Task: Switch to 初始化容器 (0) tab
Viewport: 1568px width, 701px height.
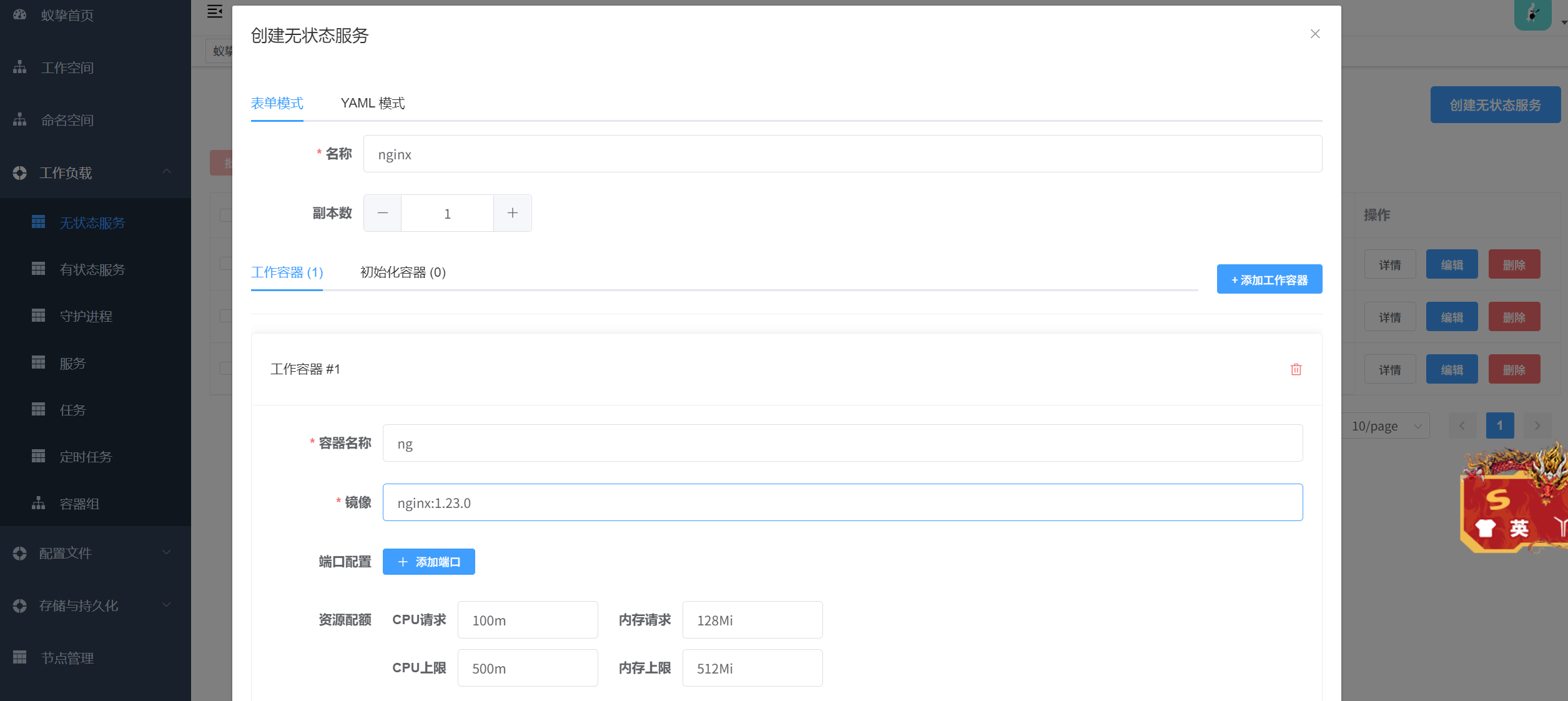Action: point(403,272)
